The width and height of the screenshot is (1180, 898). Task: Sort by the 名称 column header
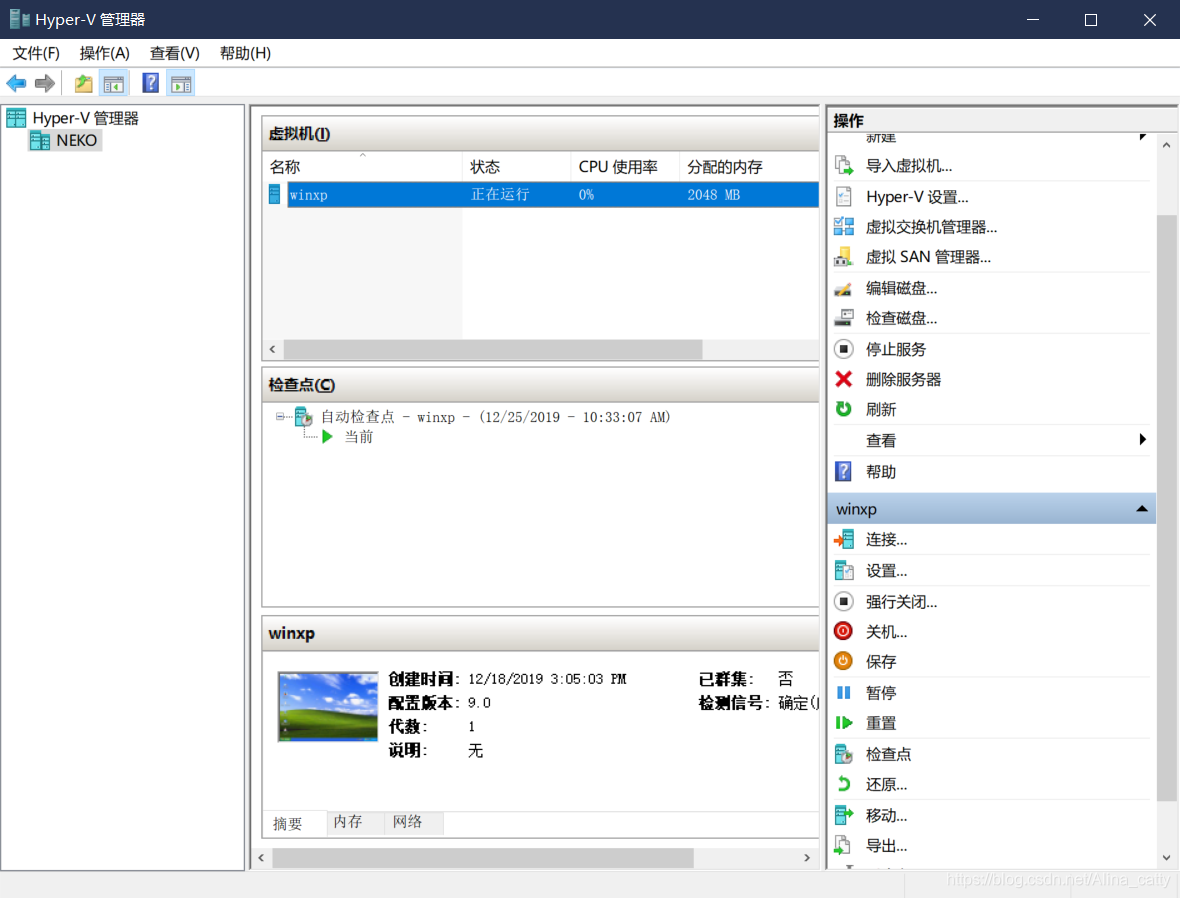362,166
